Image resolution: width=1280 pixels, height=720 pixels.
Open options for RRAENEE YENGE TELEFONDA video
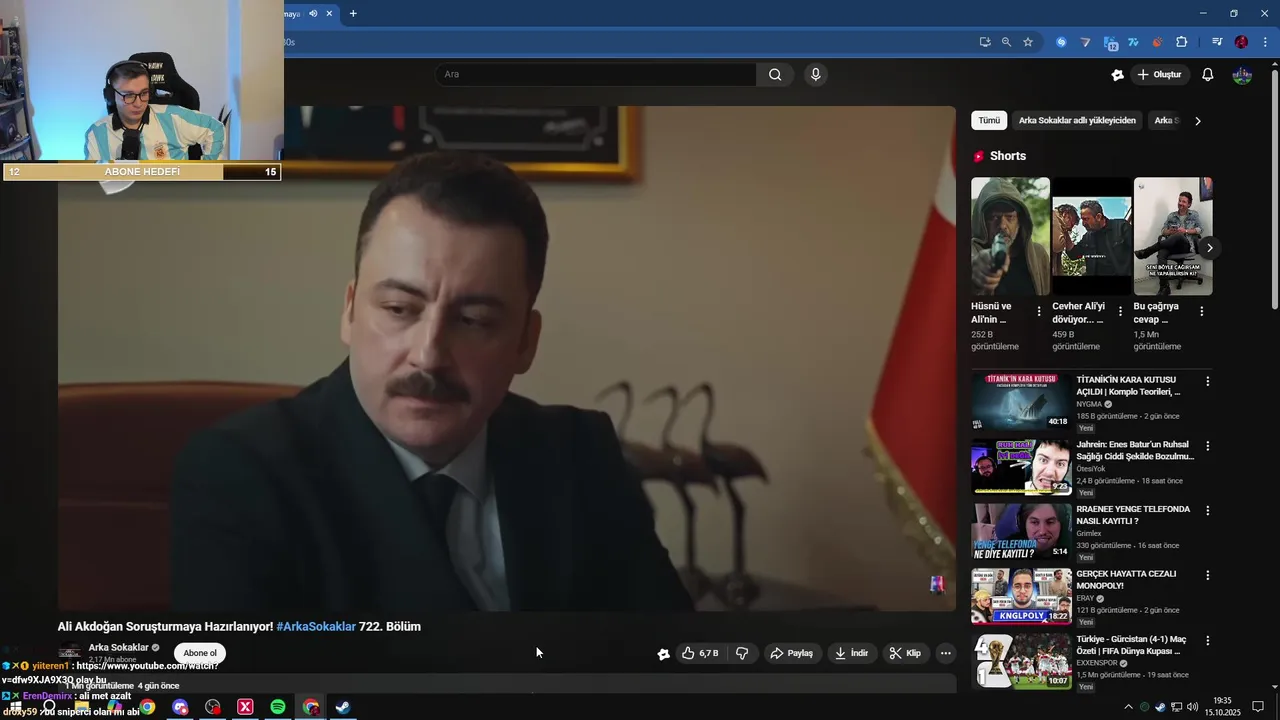(x=1207, y=510)
